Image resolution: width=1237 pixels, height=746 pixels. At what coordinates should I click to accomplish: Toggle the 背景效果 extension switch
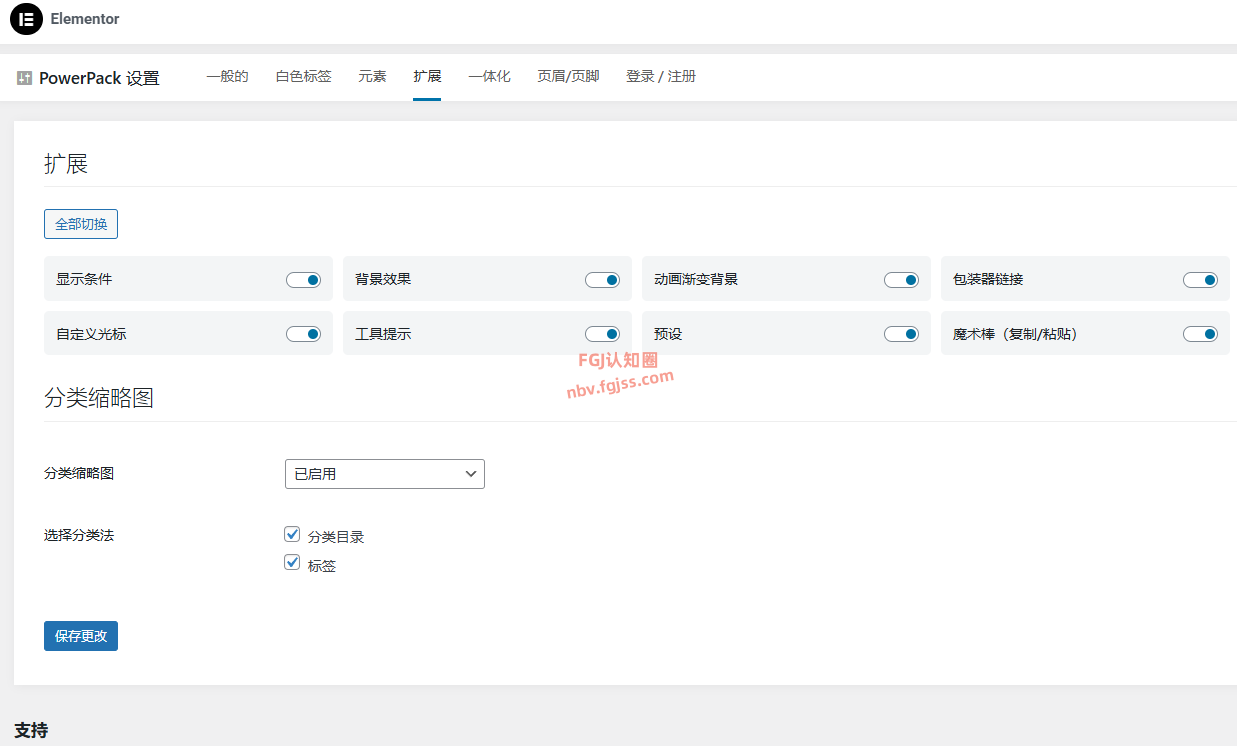602,280
